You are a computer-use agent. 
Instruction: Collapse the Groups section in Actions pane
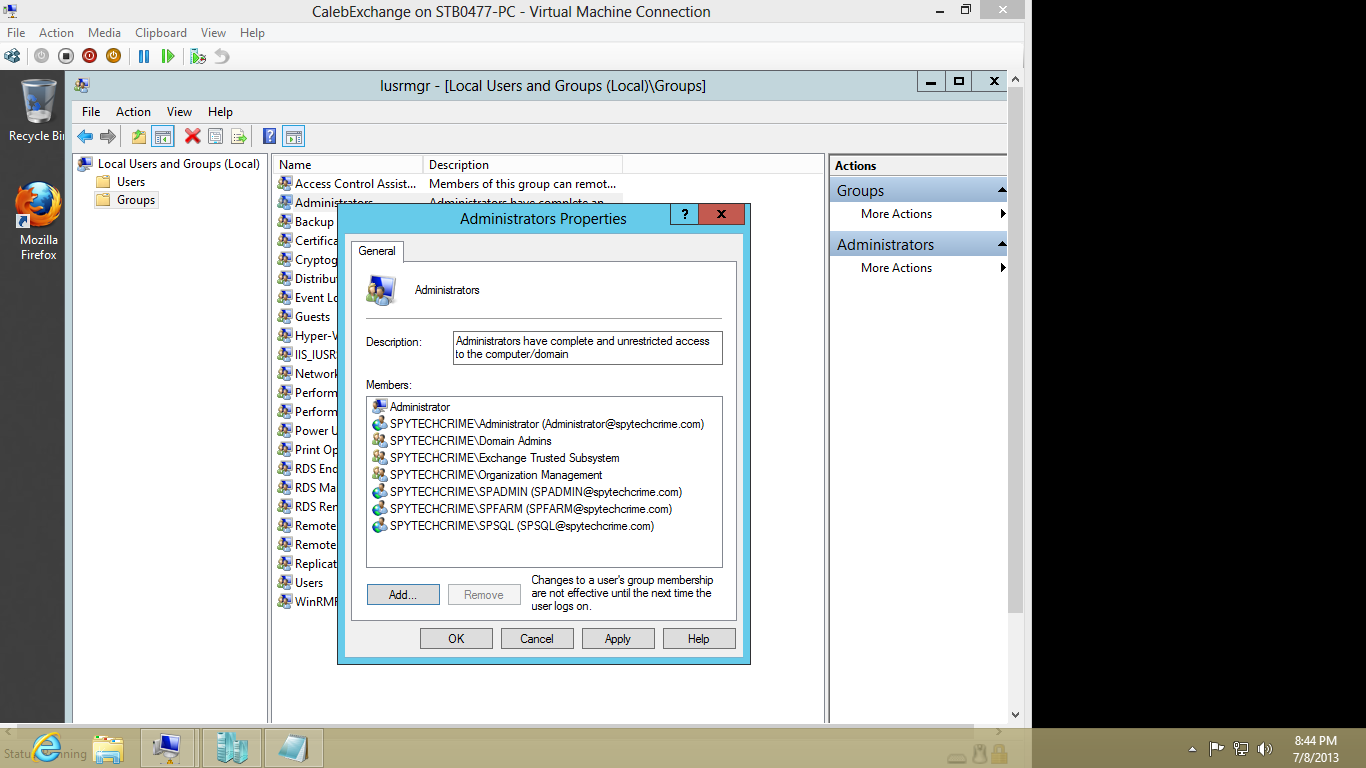(x=1001, y=190)
